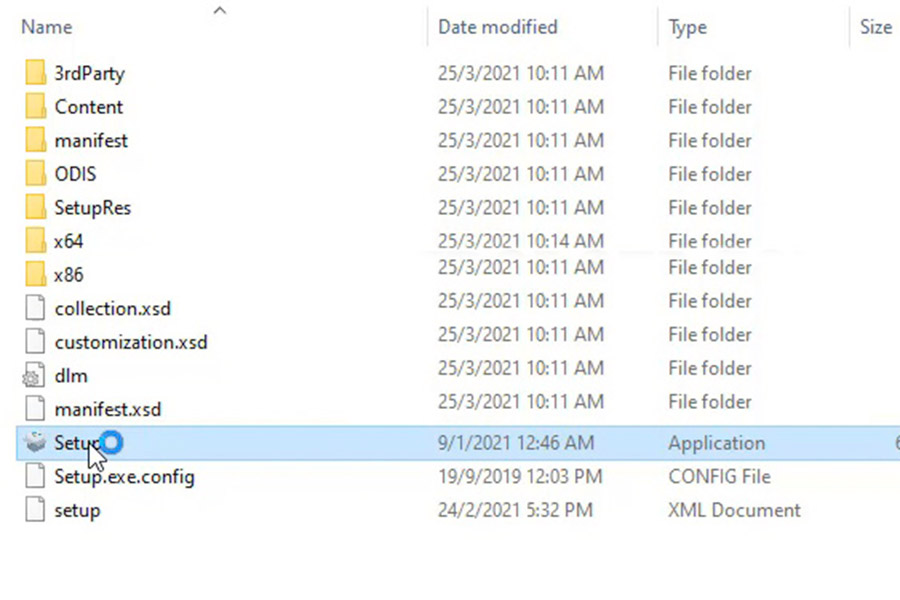Select the setup XML Document file name
900x600 pixels.
click(x=77, y=510)
